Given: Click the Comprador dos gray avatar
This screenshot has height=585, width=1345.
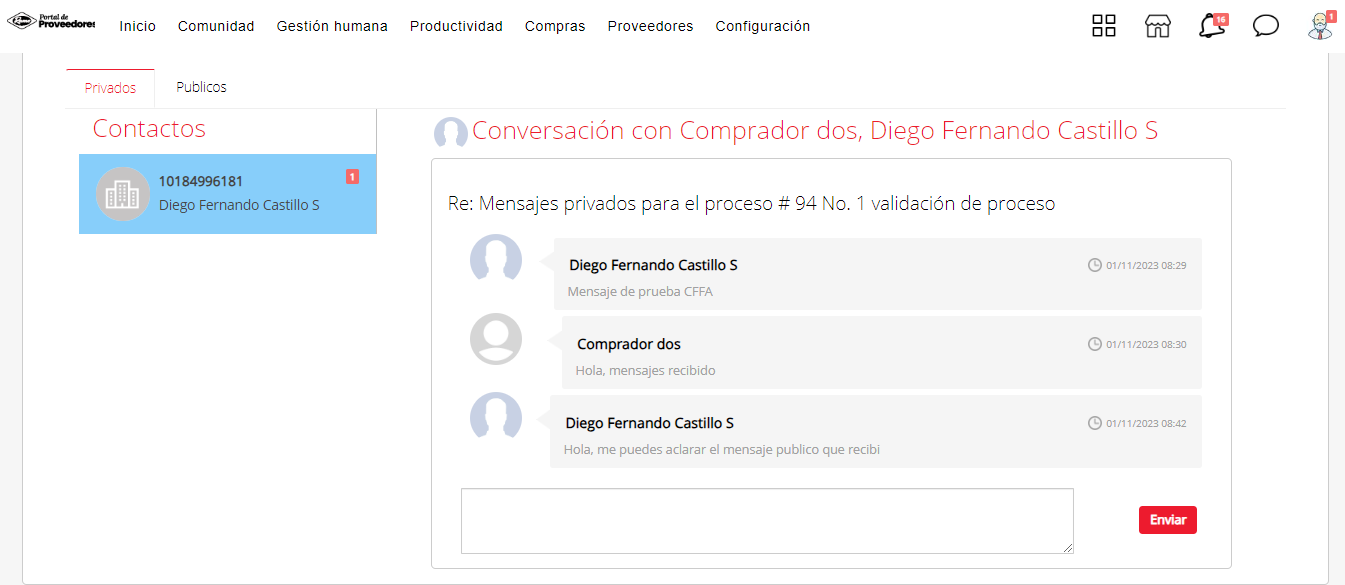Looking at the screenshot, I should coord(496,339).
